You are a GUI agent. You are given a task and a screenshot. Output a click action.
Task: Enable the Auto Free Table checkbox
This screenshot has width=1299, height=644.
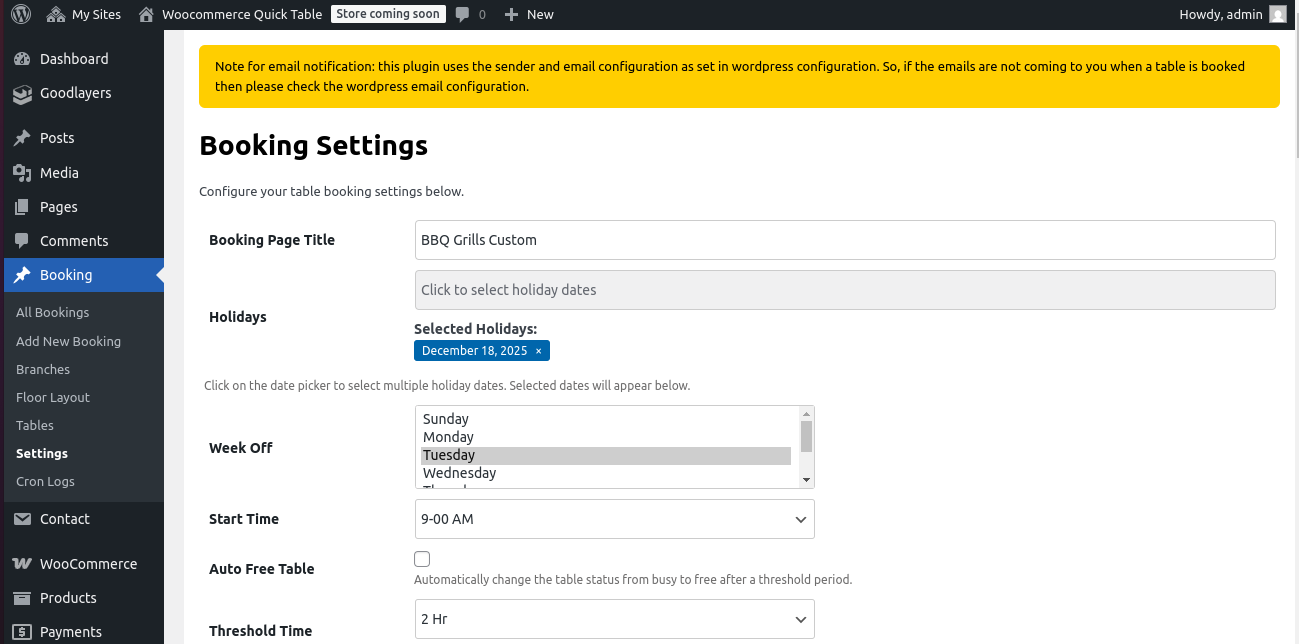click(422, 559)
